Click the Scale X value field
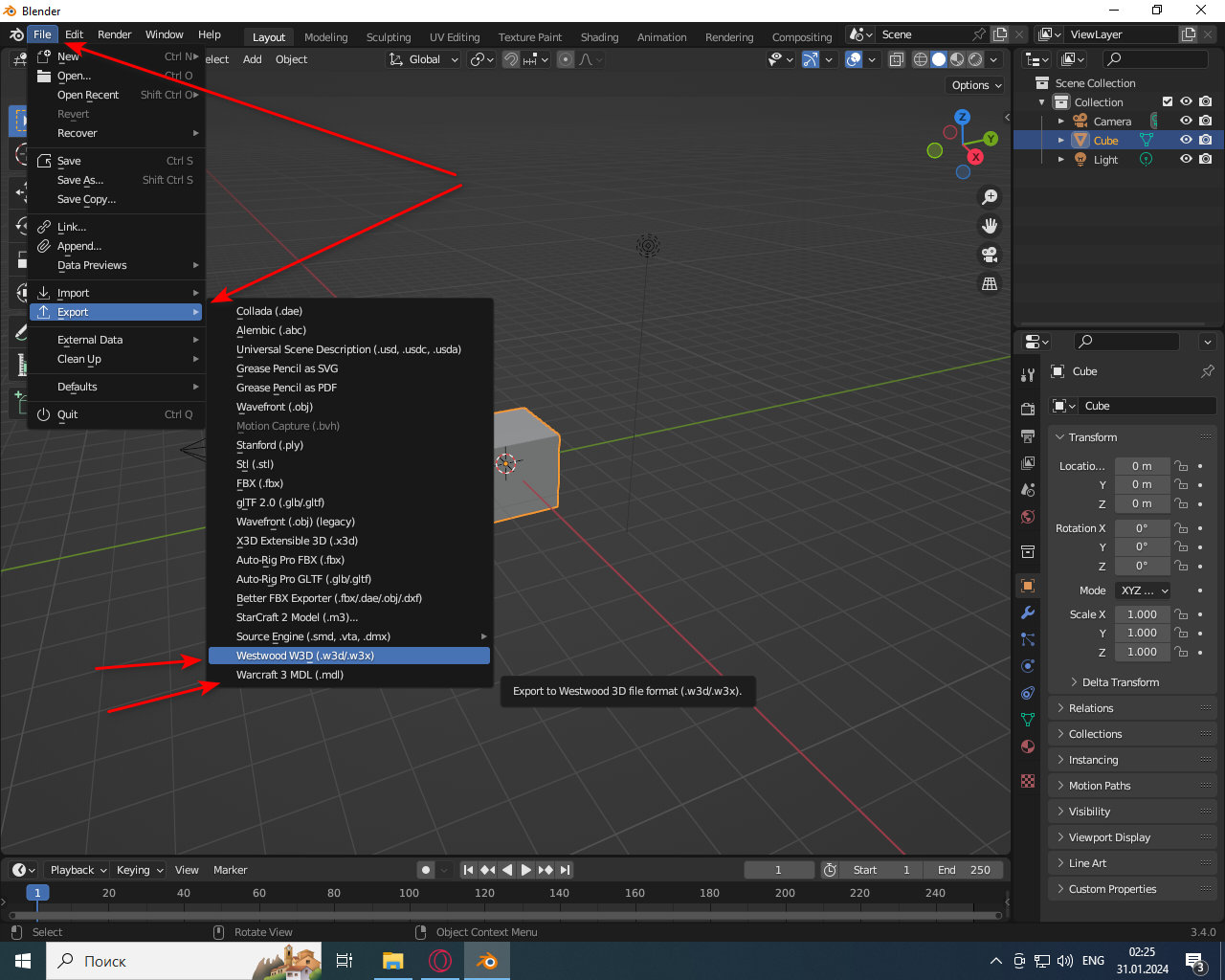 1141,614
